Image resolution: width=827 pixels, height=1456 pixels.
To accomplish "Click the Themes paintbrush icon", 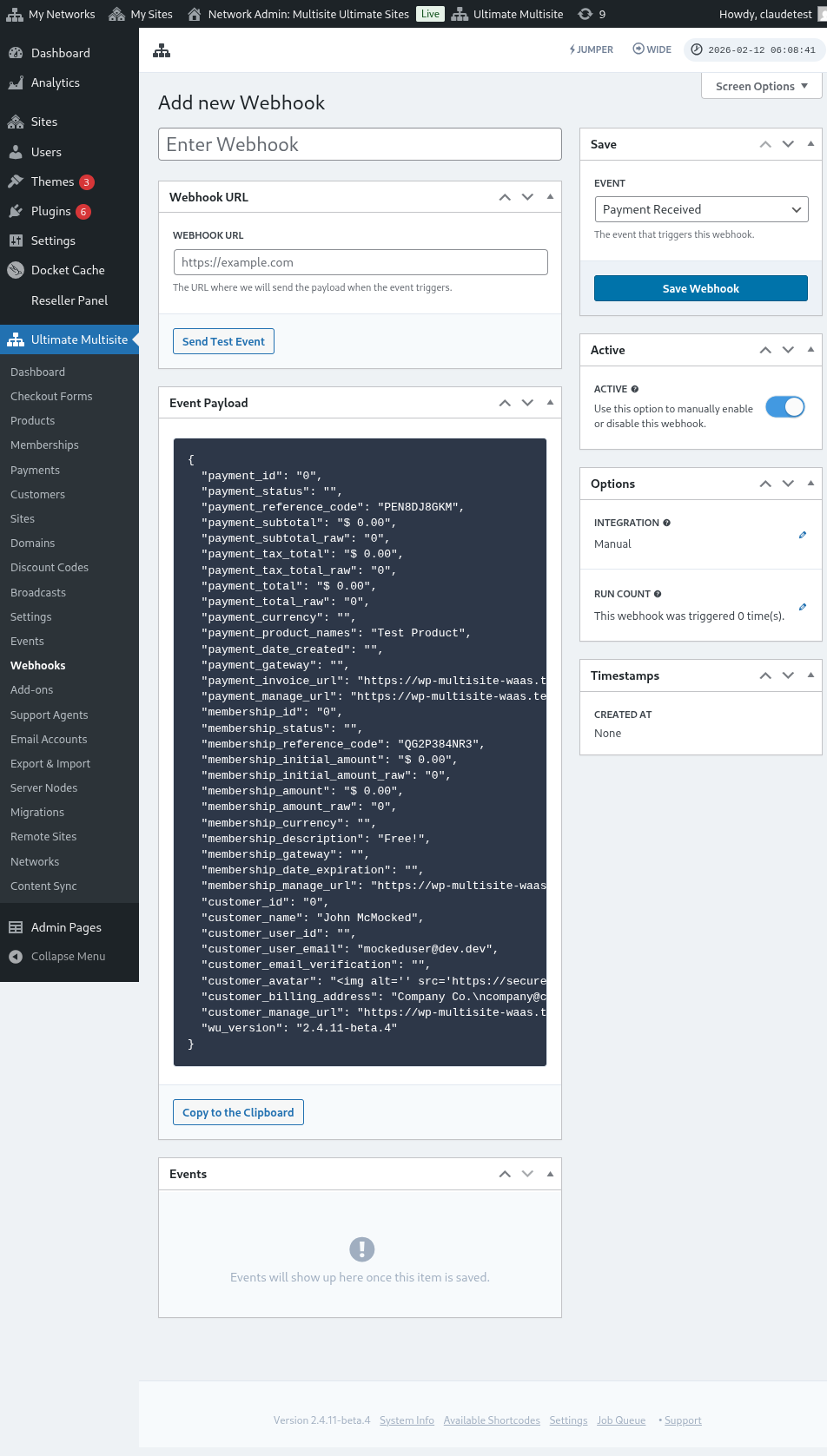I will pos(16,181).
